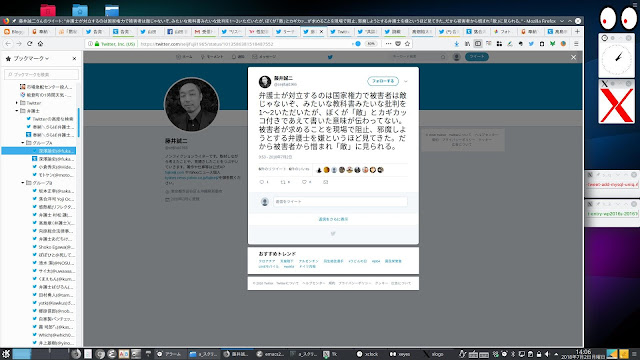The height and width of the screenshot is (360, 640).
Task: Open the blue home folder desktop icon
Action: pyautogui.click(x=80, y=10)
